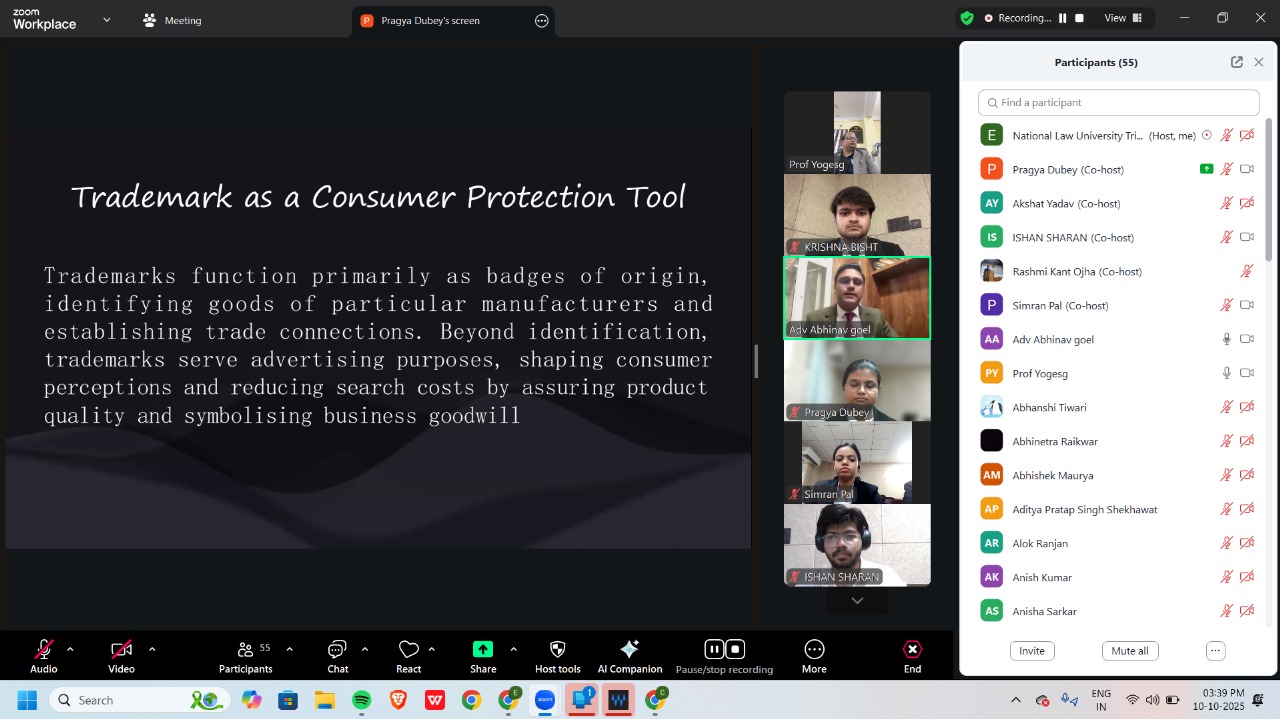Viewport: 1280px width, 719px height.
Task: Open the More options icon in toolbar
Action: click(814, 650)
